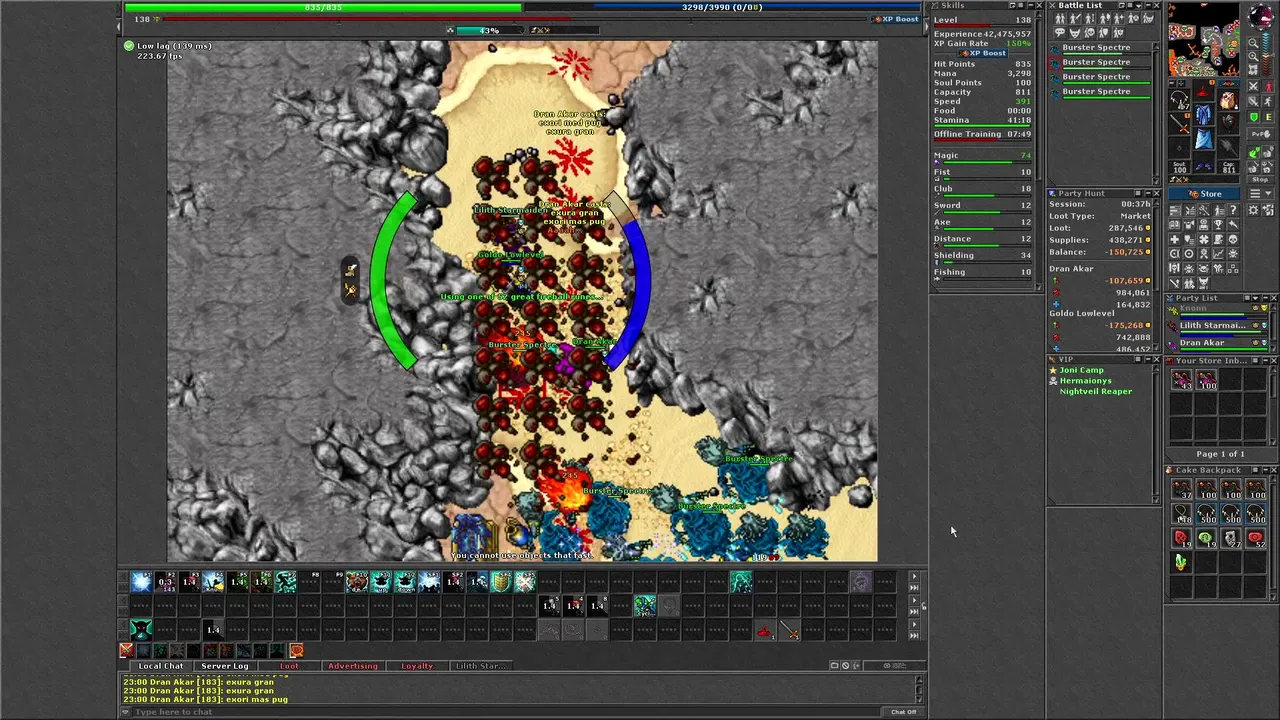The width and height of the screenshot is (1280, 720).
Task: Select Lilith Starmai... in Party List
Action: pyautogui.click(x=1218, y=328)
